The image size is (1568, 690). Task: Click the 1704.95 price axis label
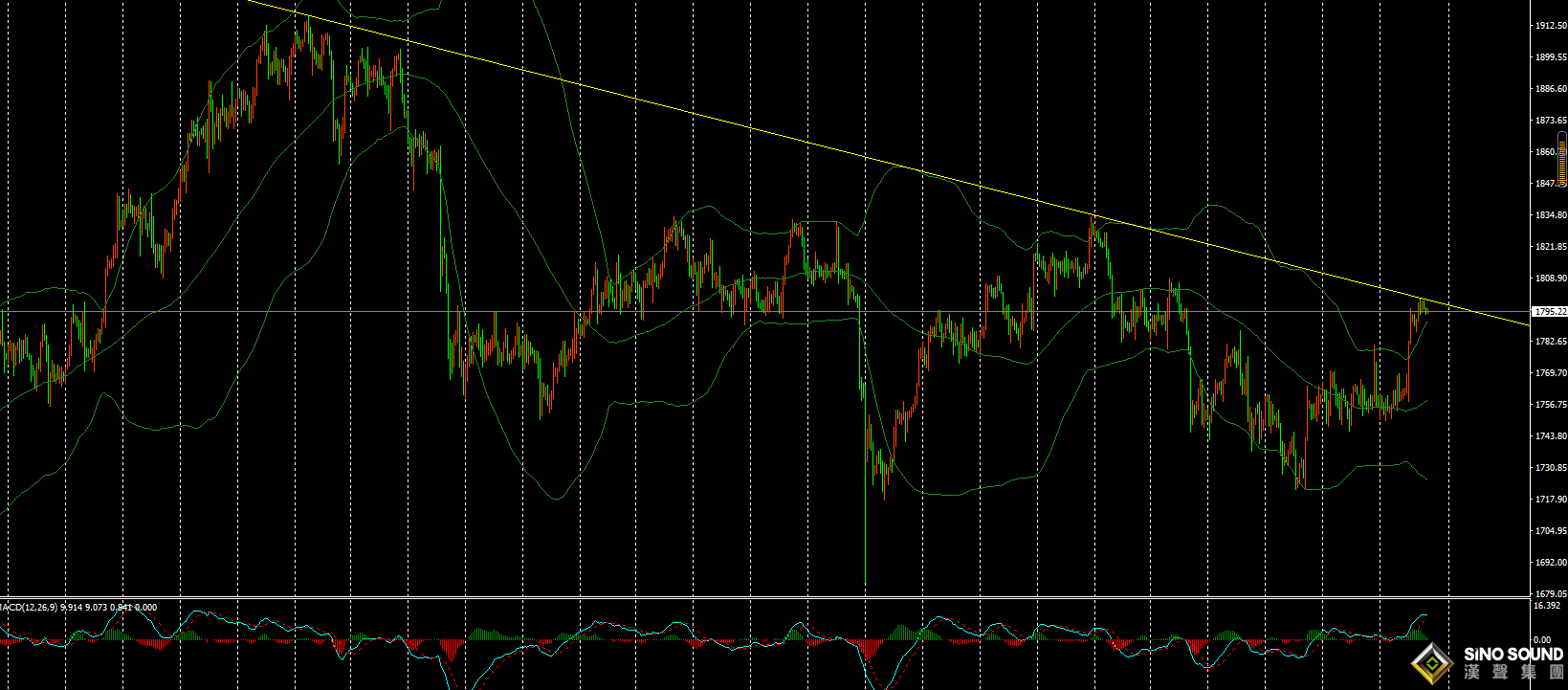1550,530
